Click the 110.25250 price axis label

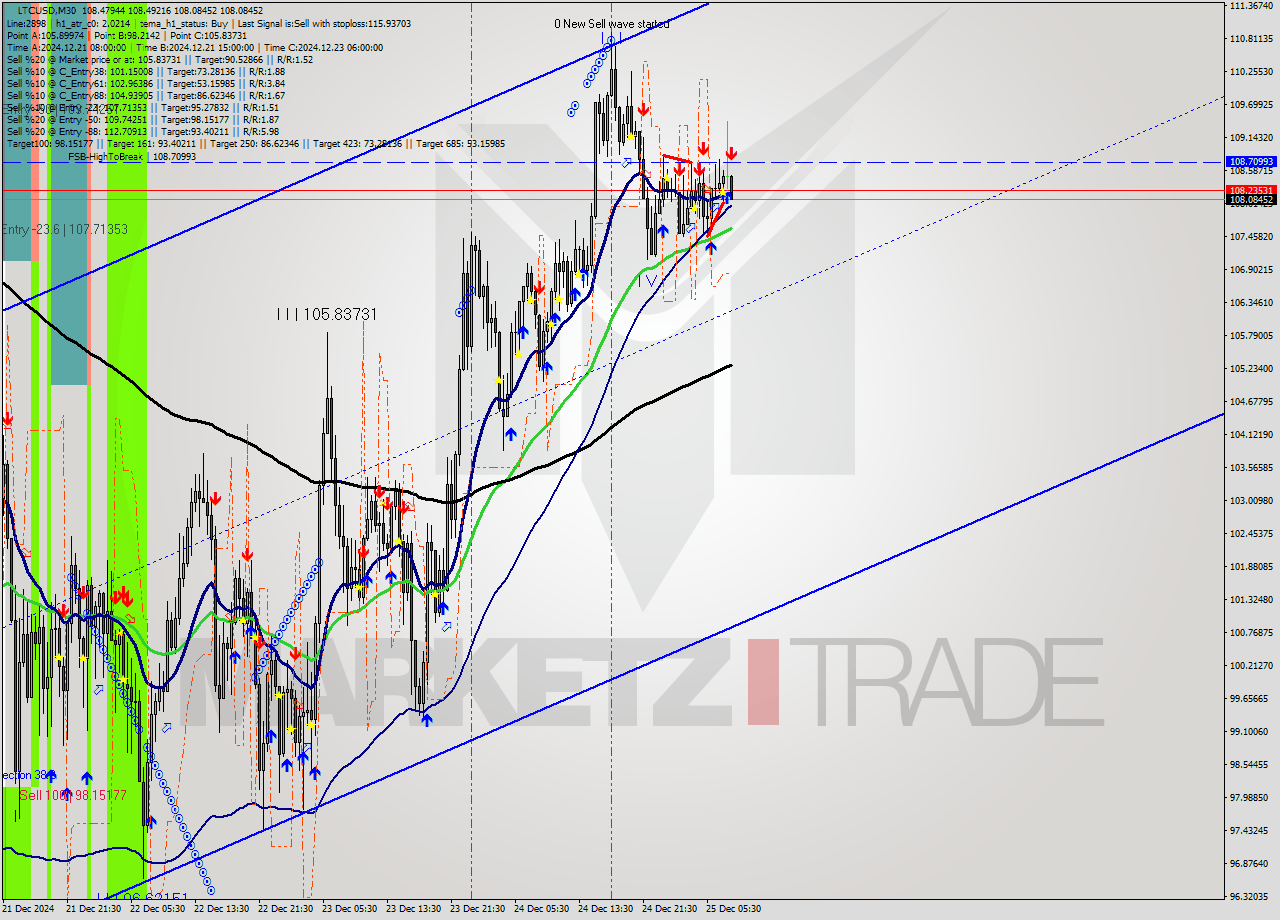point(1251,71)
